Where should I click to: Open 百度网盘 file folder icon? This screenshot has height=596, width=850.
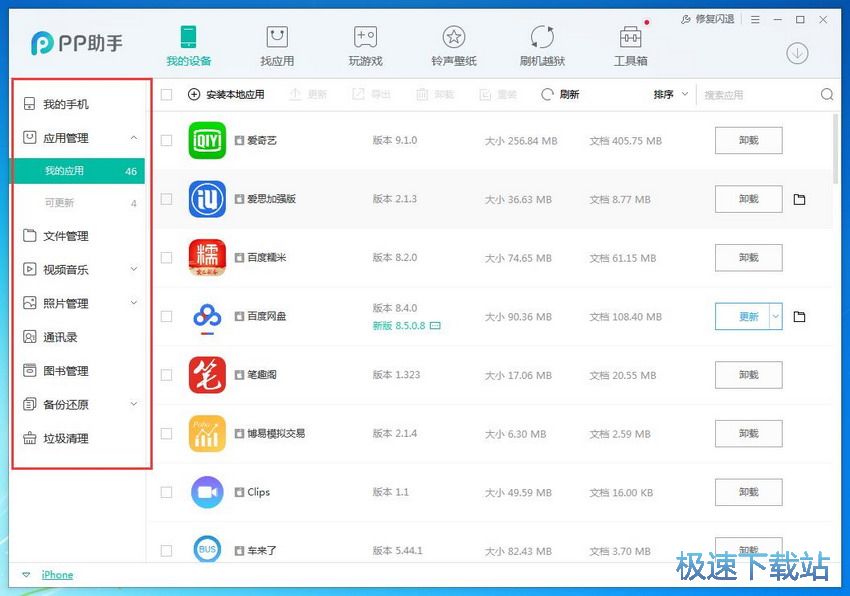coord(799,317)
